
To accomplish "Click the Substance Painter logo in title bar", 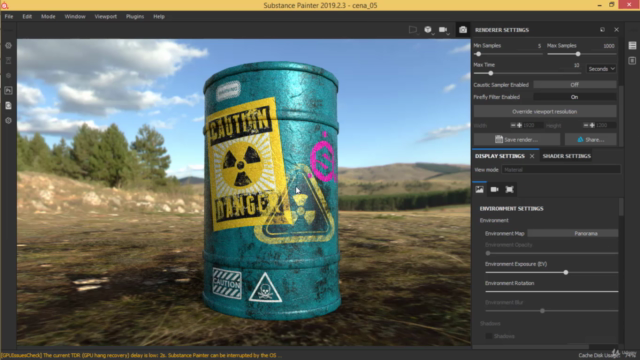I will (5, 5).
